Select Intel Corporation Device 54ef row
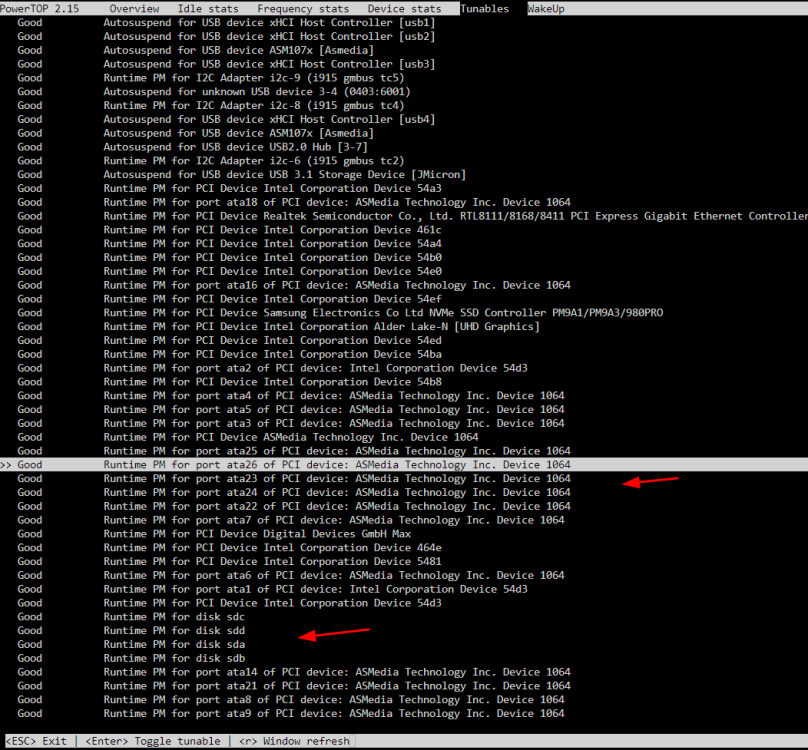The image size is (808, 750). click(404, 299)
